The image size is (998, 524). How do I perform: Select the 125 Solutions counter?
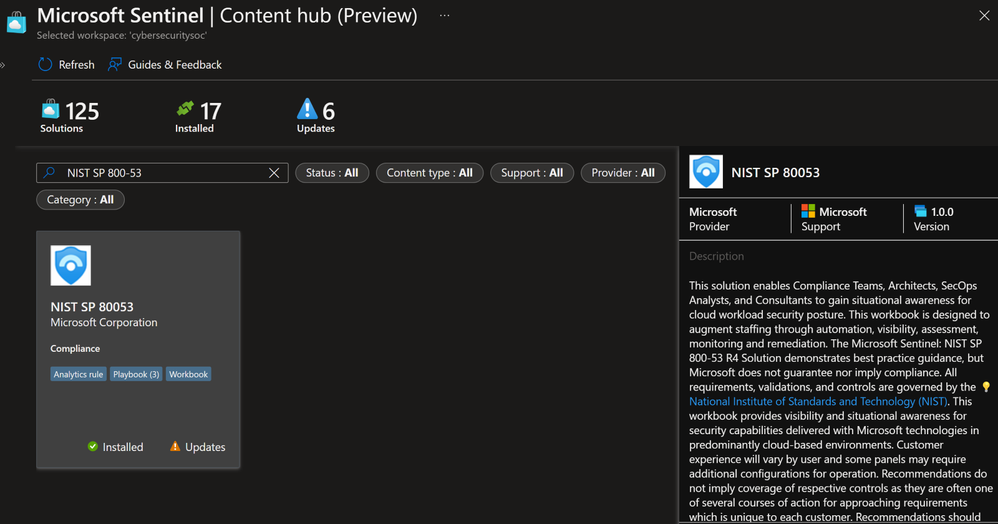tap(69, 116)
